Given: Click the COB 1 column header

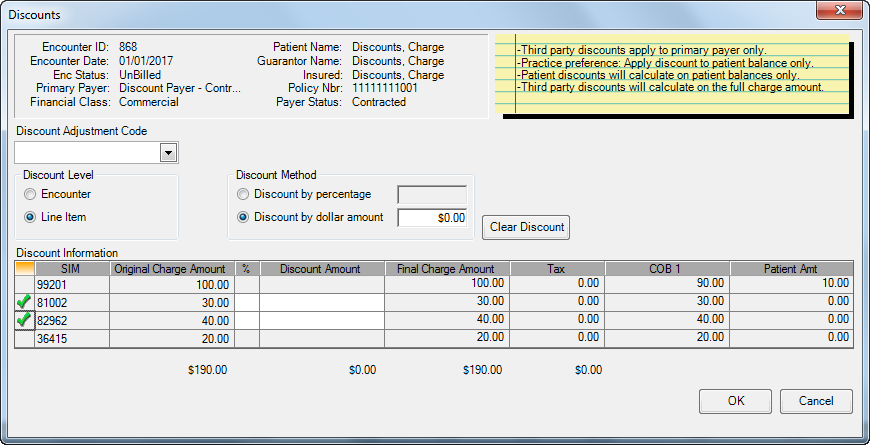Looking at the screenshot, I should pos(667,269).
